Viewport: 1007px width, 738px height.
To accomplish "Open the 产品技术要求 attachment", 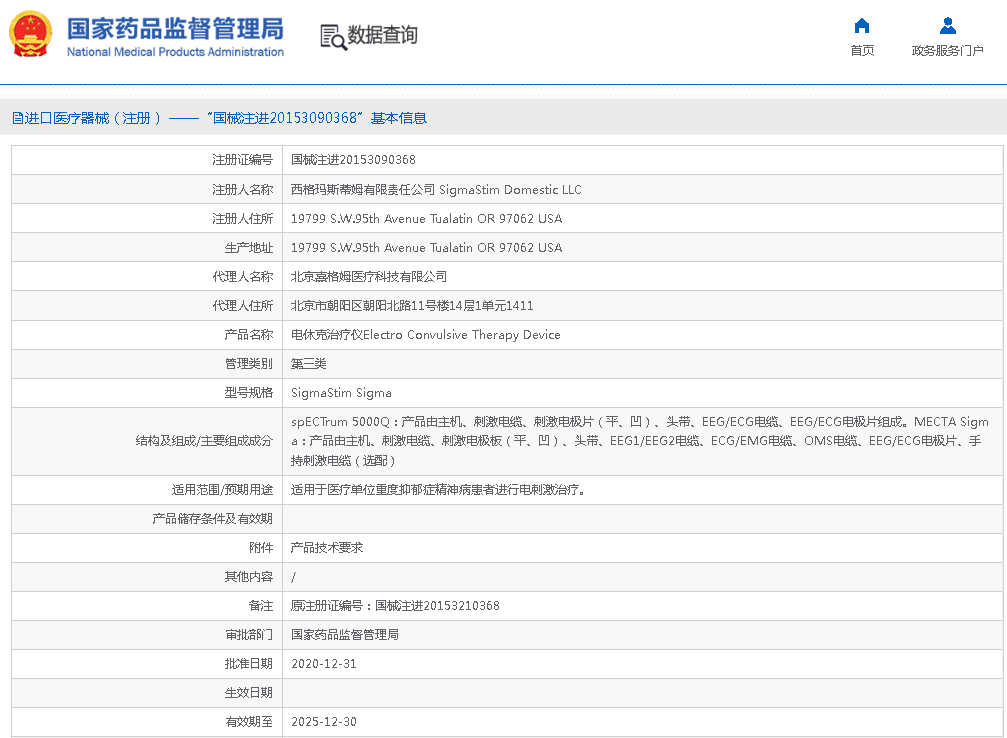I will pos(326,548).
